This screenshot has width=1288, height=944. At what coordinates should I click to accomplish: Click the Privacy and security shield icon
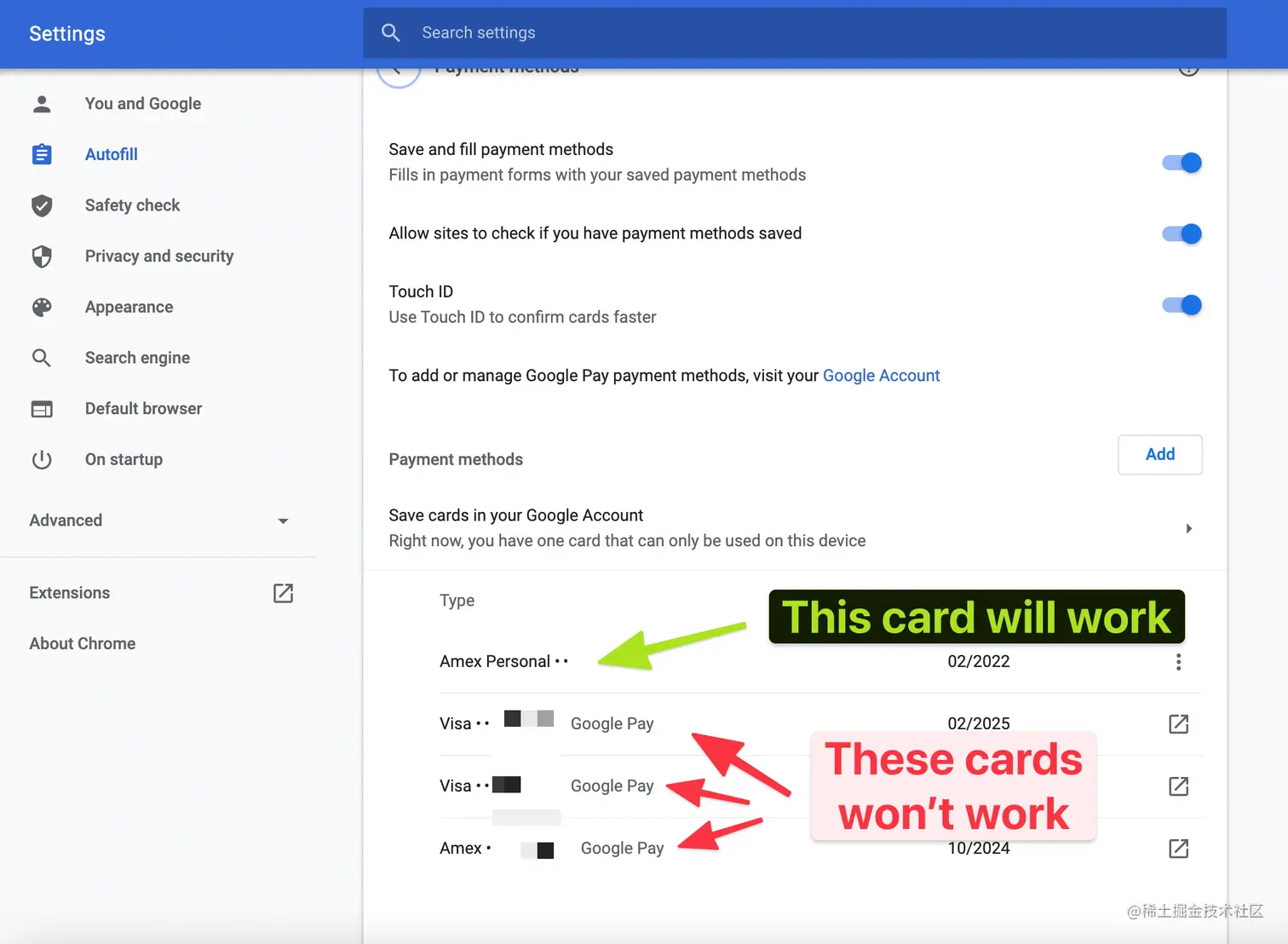click(x=42, y=256)
